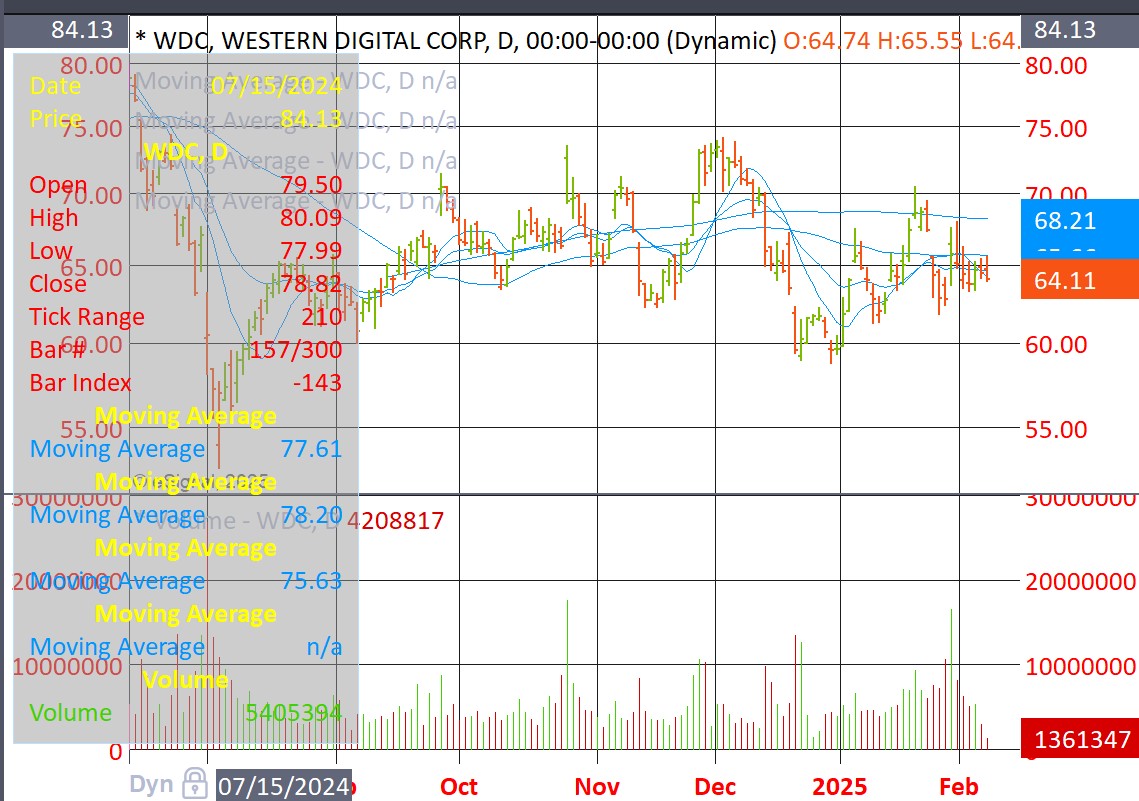Screen dimensions: 1139x801
Task: Click the Dyn label on time axis
Action: 151,784
